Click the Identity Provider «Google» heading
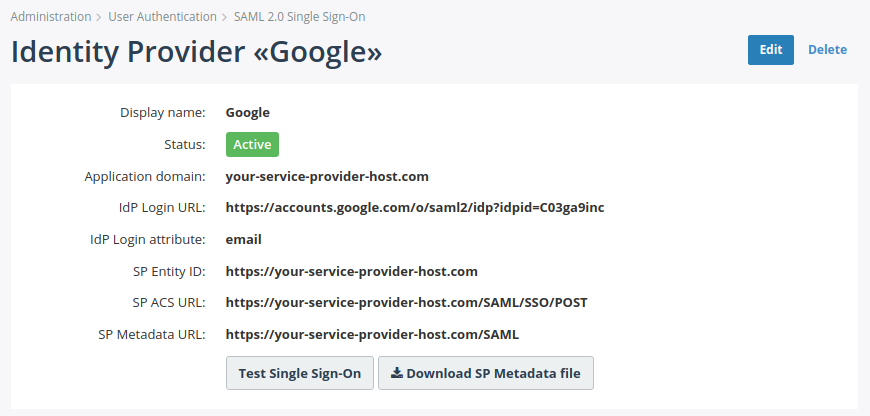 coord(197,52)
